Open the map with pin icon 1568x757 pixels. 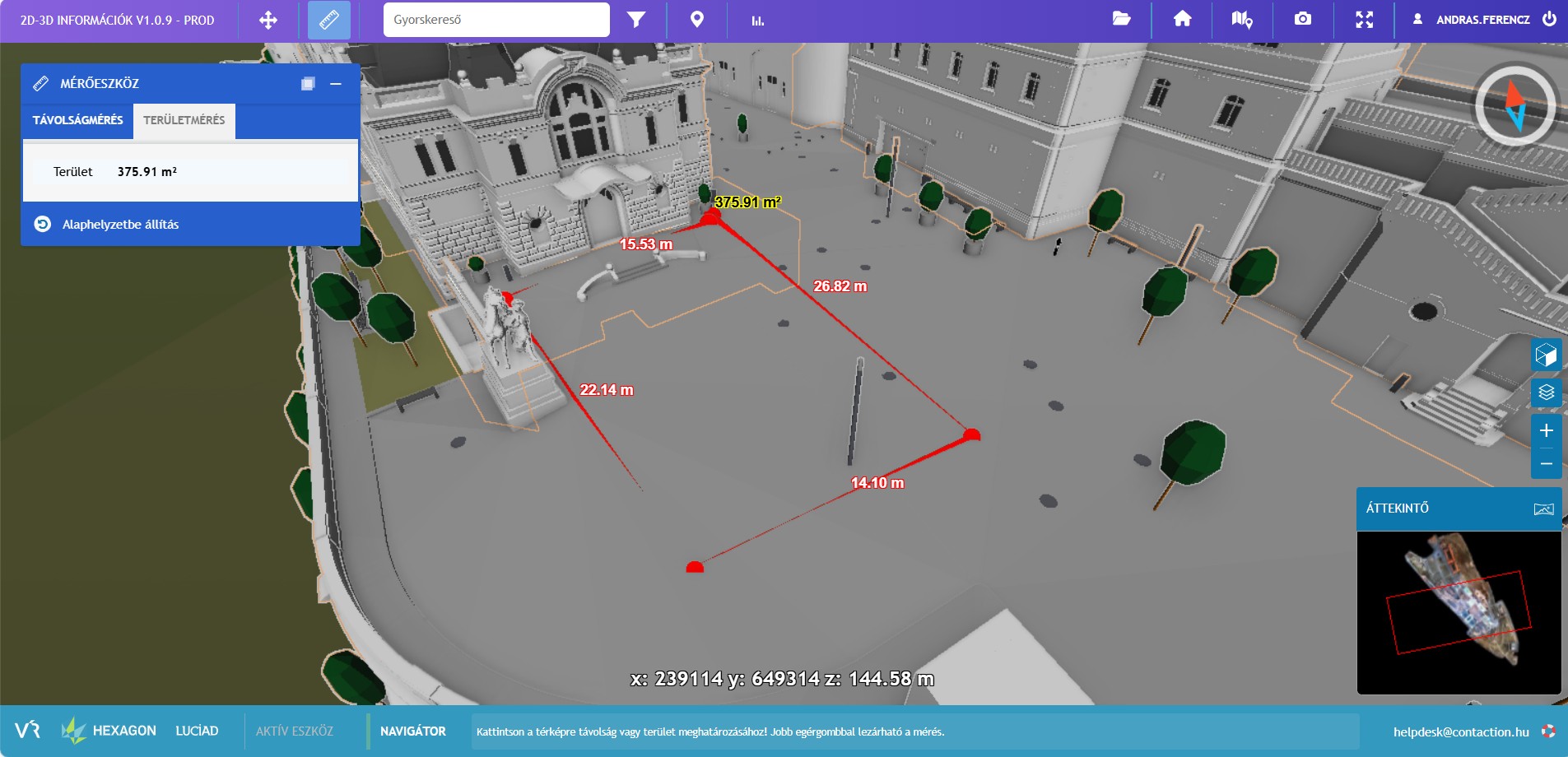coord(1242,19)
